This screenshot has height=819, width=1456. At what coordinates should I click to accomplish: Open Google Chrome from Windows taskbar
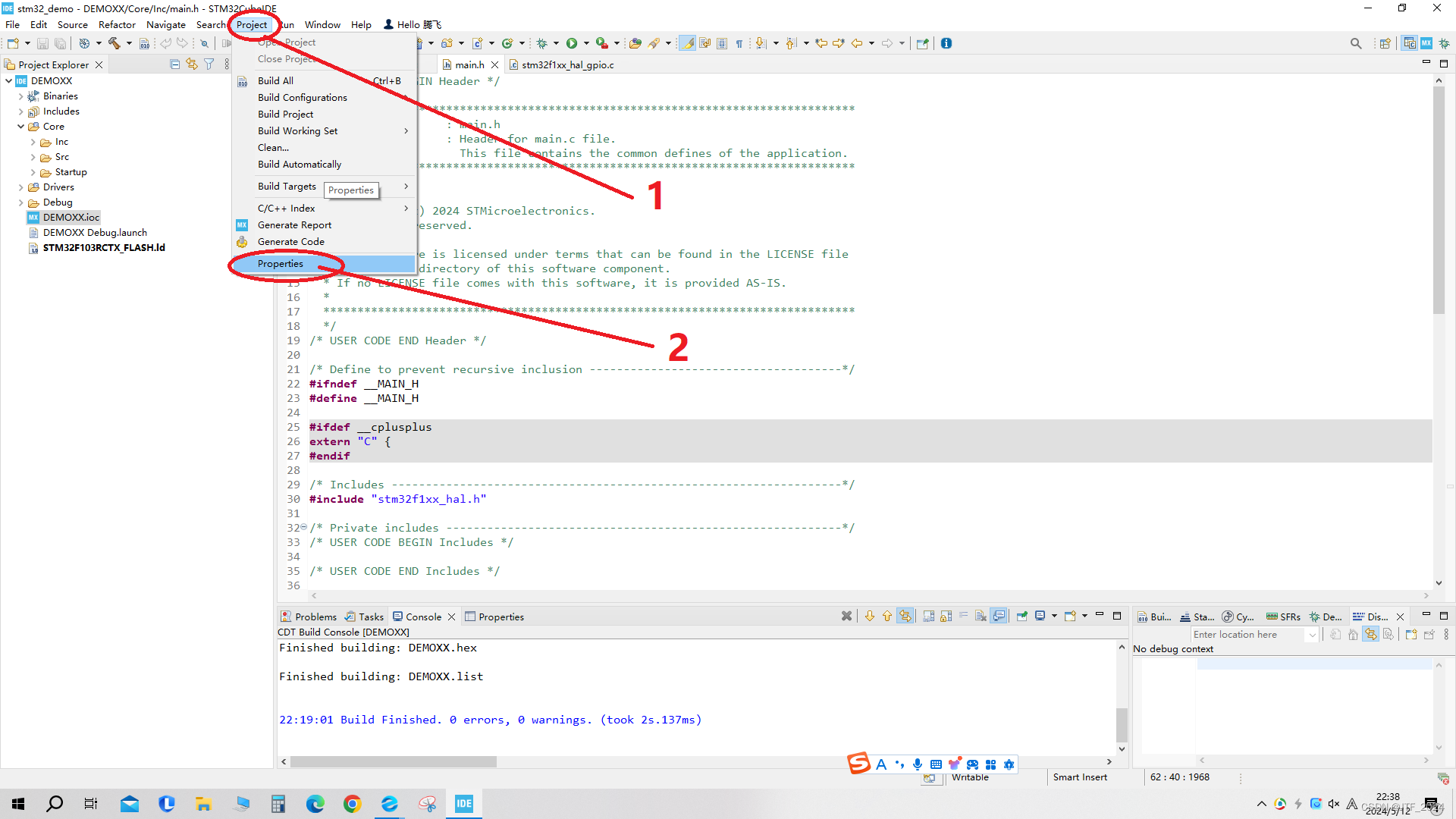pos(353,804)
